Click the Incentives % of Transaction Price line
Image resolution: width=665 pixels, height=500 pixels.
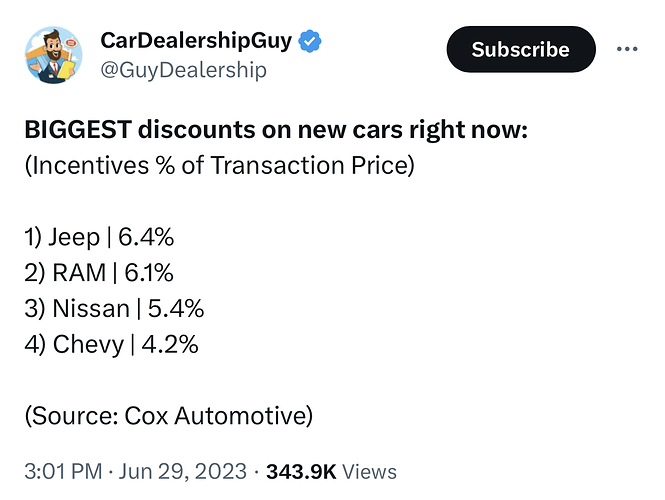coord(220,165)
